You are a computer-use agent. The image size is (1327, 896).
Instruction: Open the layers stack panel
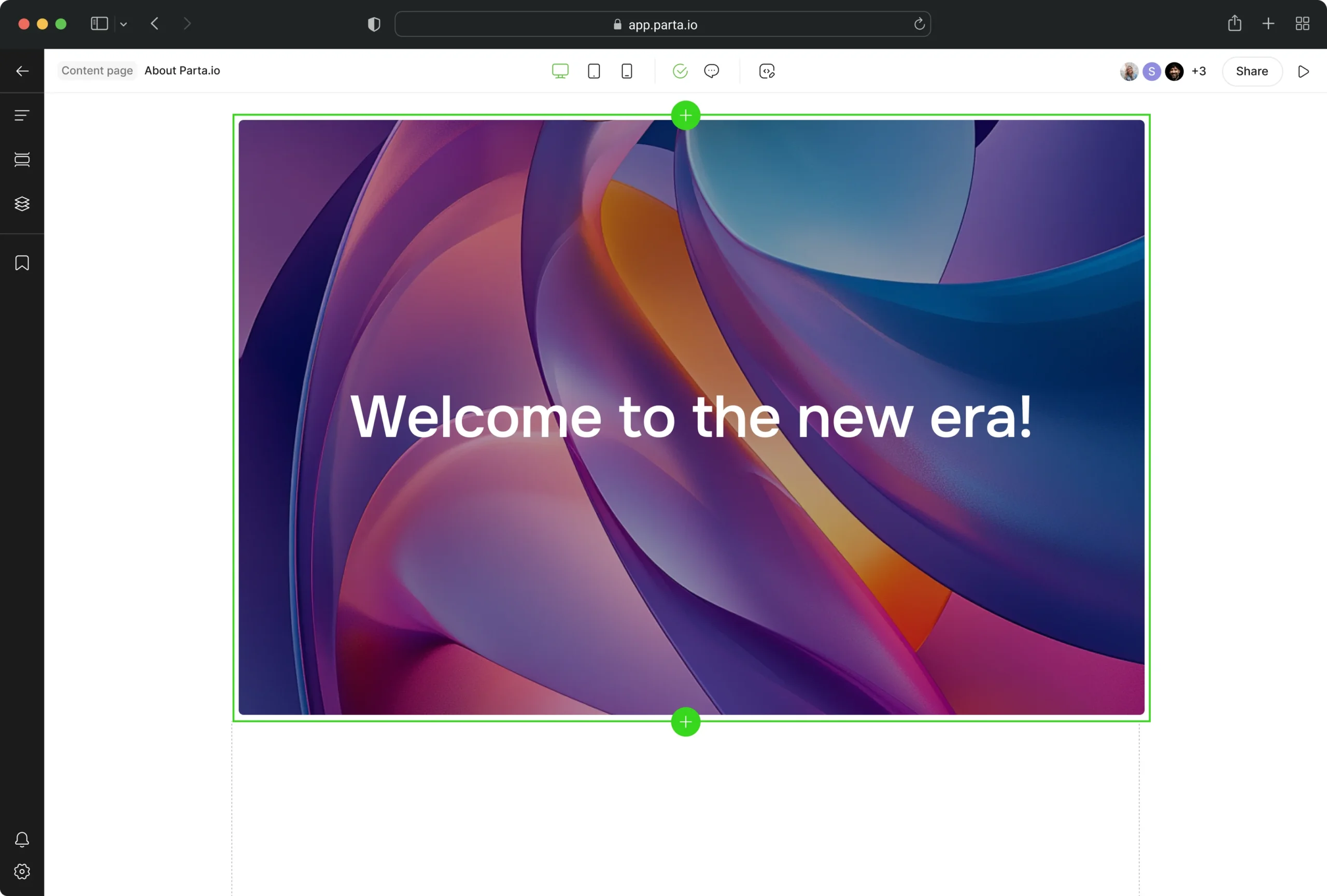[x=22, y=204]
